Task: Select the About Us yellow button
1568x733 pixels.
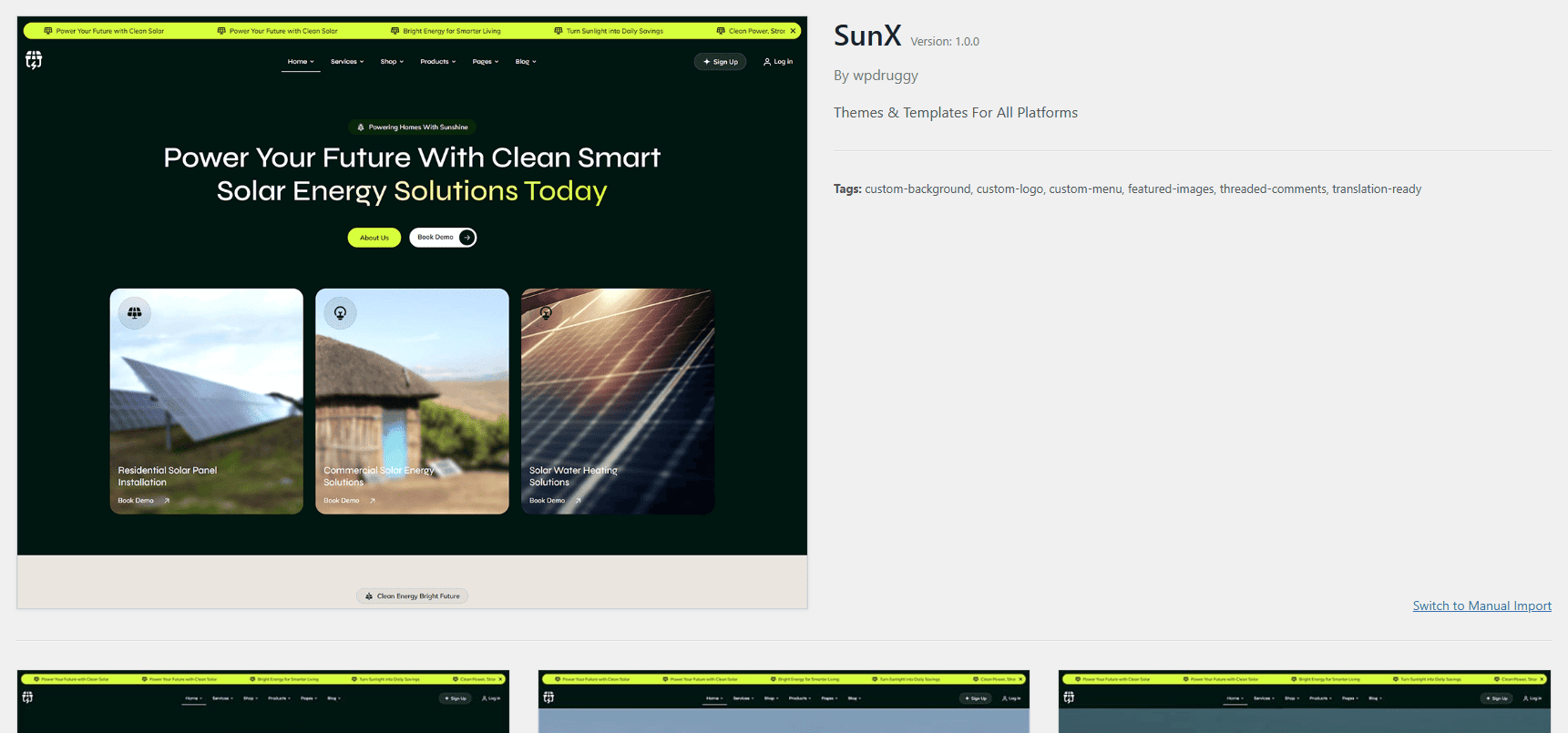Action: pyautogui.click(x=374, y=238)
